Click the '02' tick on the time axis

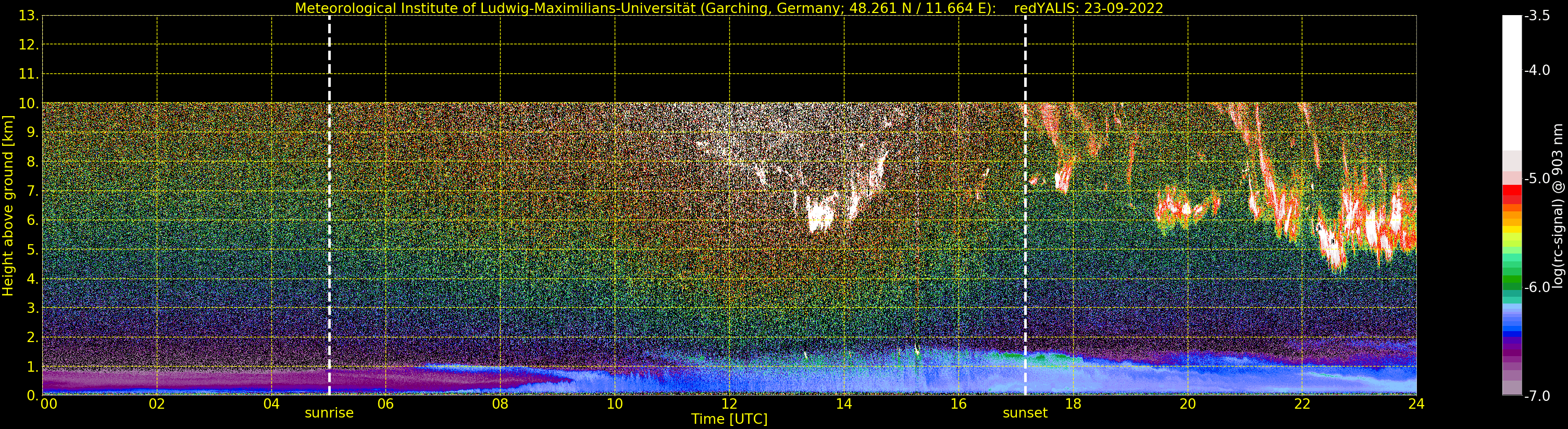(157, 404)
